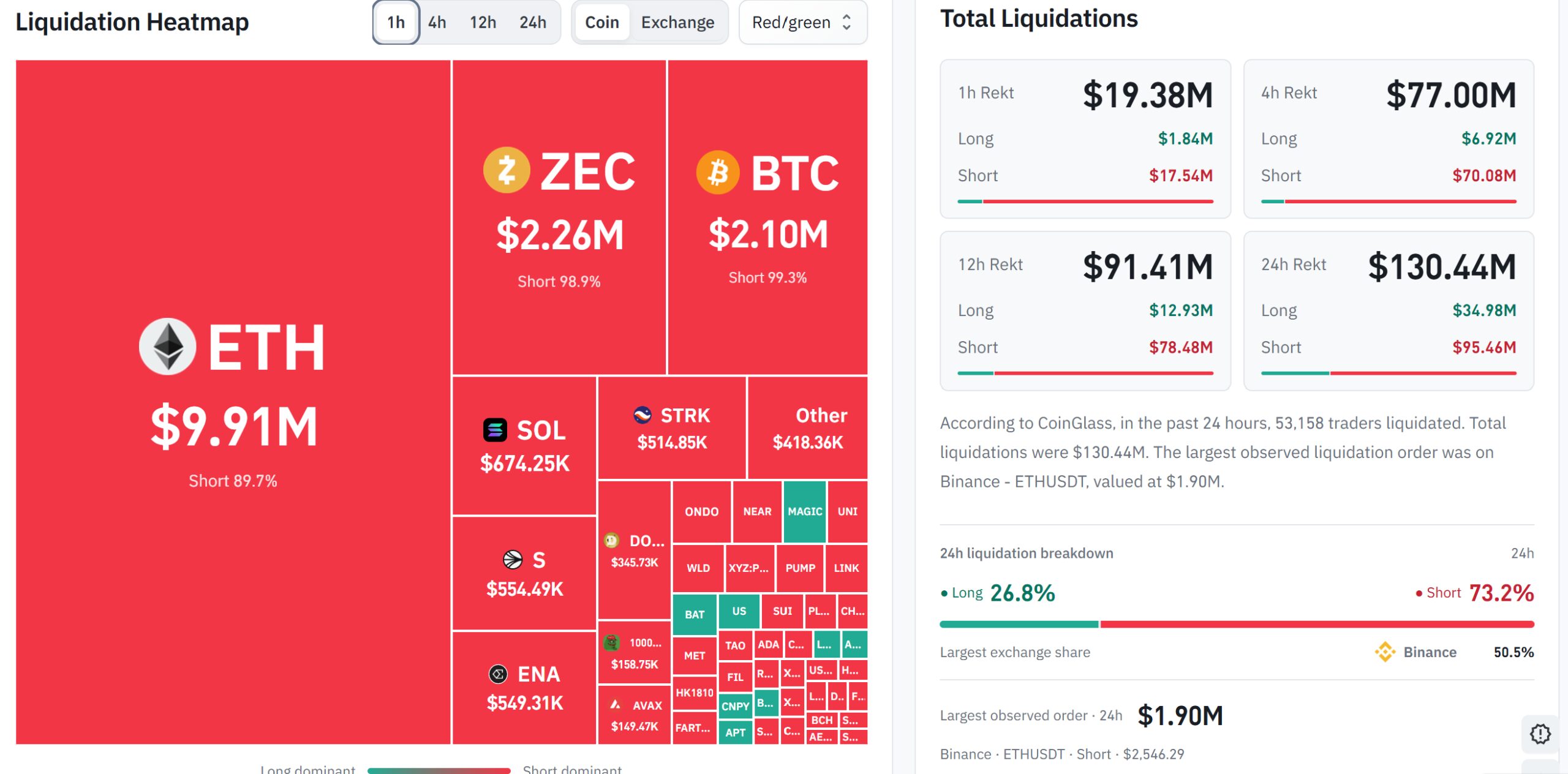Click the Solana SOL logo icon
This screenshot has width=1568, height=774.
click(495, 430)
